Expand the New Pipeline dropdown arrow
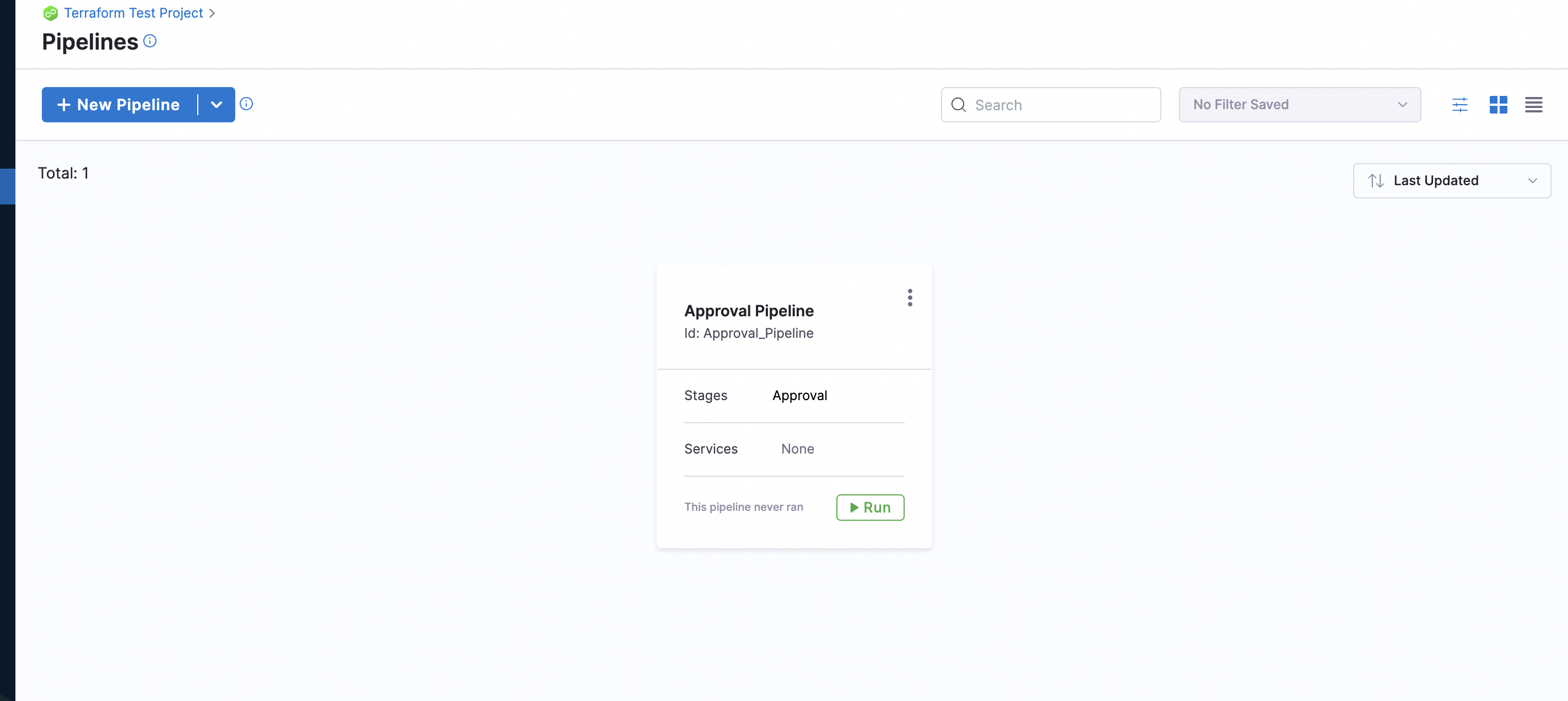 click(x=216, y=105)
